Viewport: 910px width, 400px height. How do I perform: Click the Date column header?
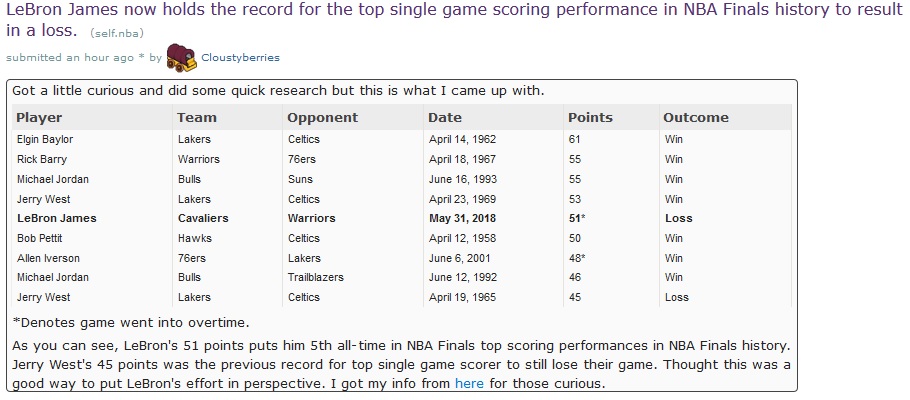coord(445,117)
